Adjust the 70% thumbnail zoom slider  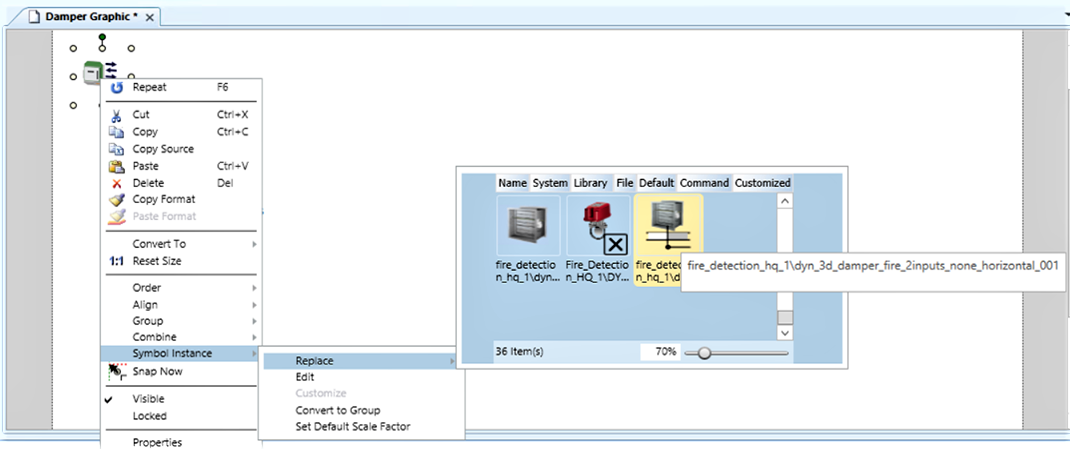click(704, 352)
